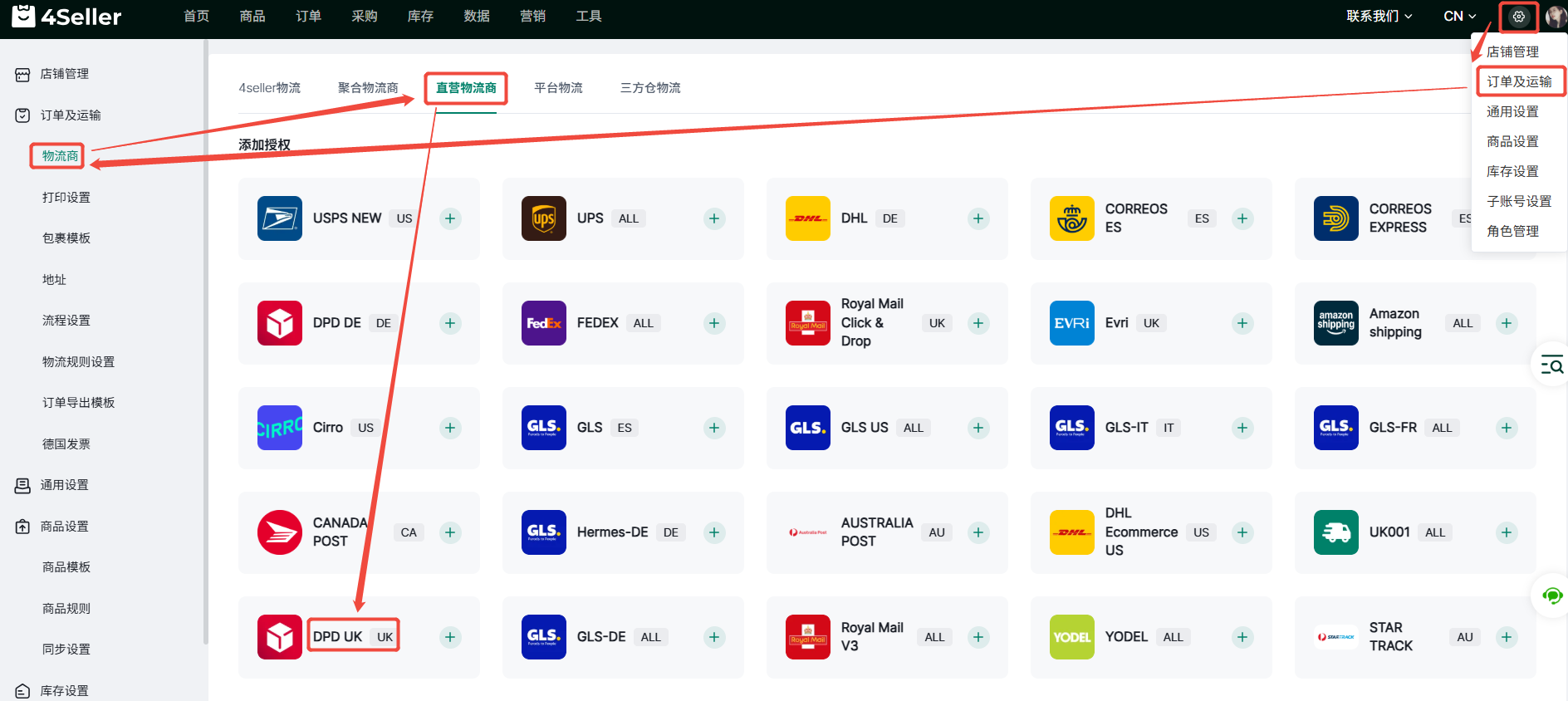Viewport: 1568px width, 701px height.
Task: Click the user avatar in top right
Action: coord(1556,17)
